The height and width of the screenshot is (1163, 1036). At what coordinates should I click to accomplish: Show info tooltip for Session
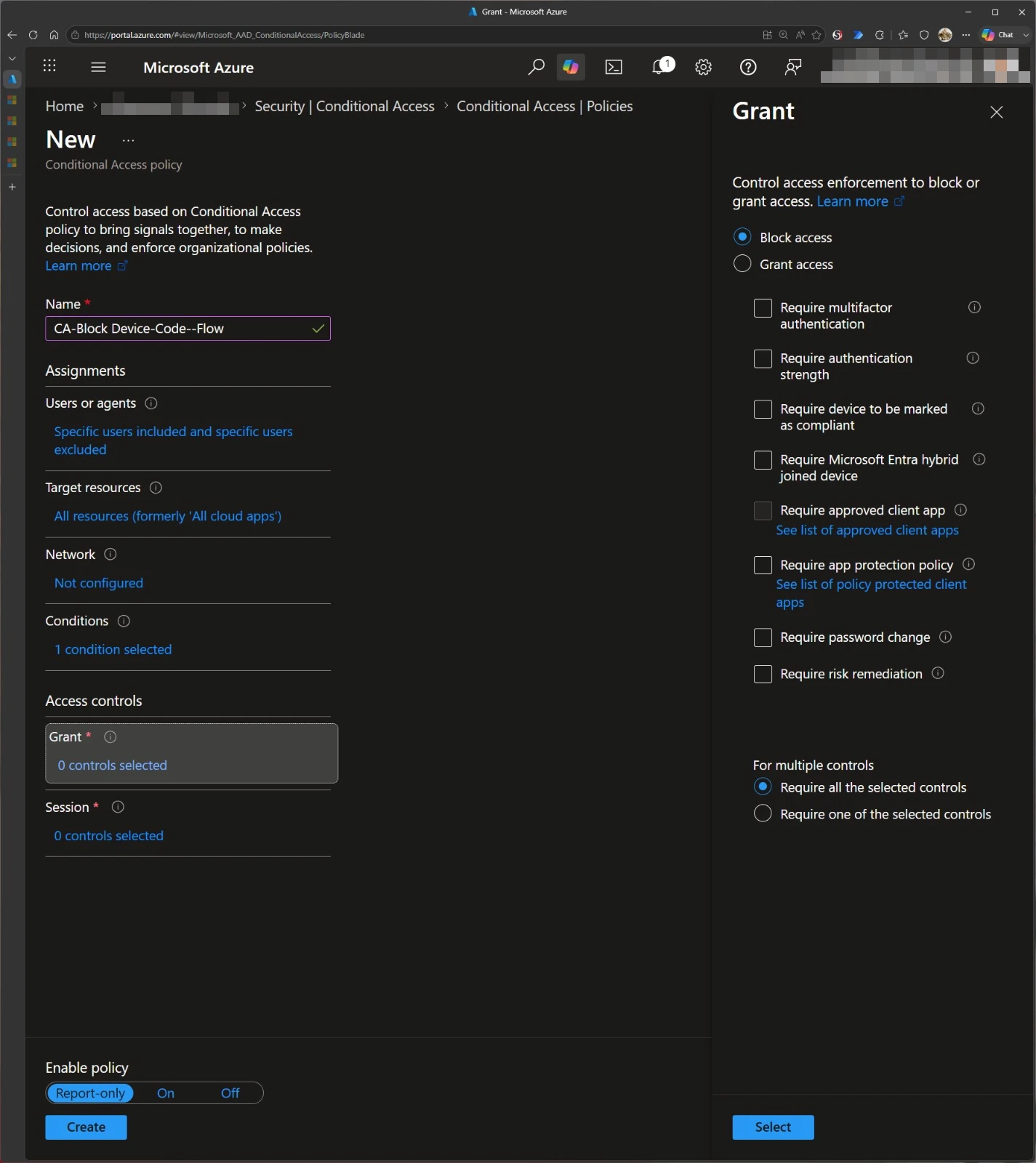pos(118,808)
